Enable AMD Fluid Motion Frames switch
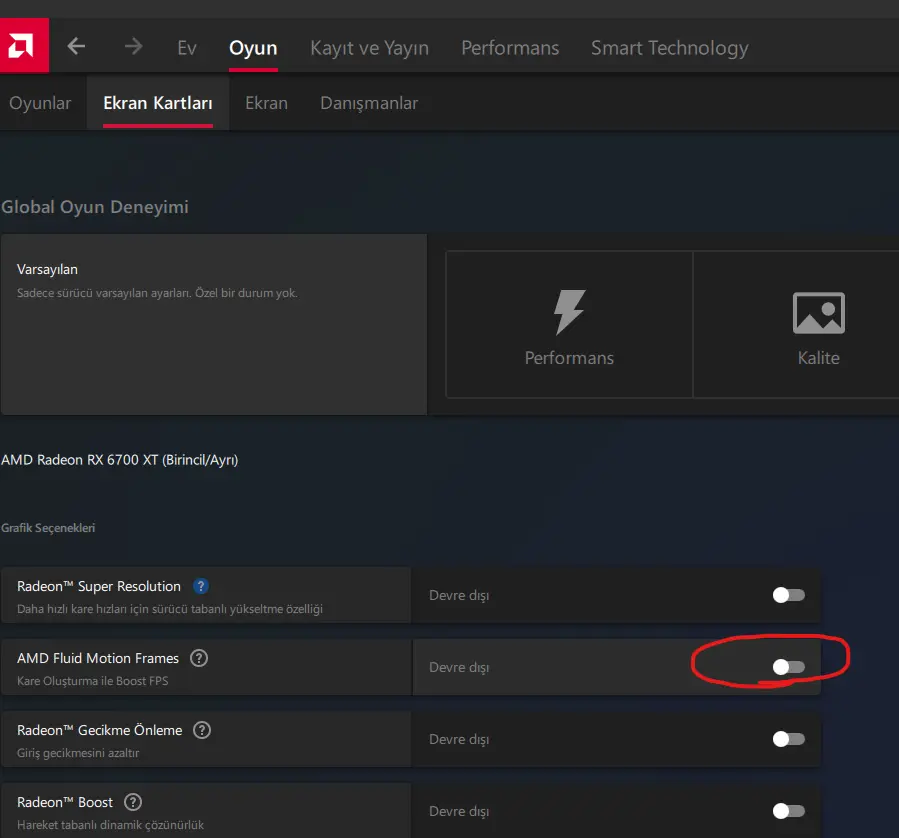Screen dimensions: 899x838 [788, 667]
